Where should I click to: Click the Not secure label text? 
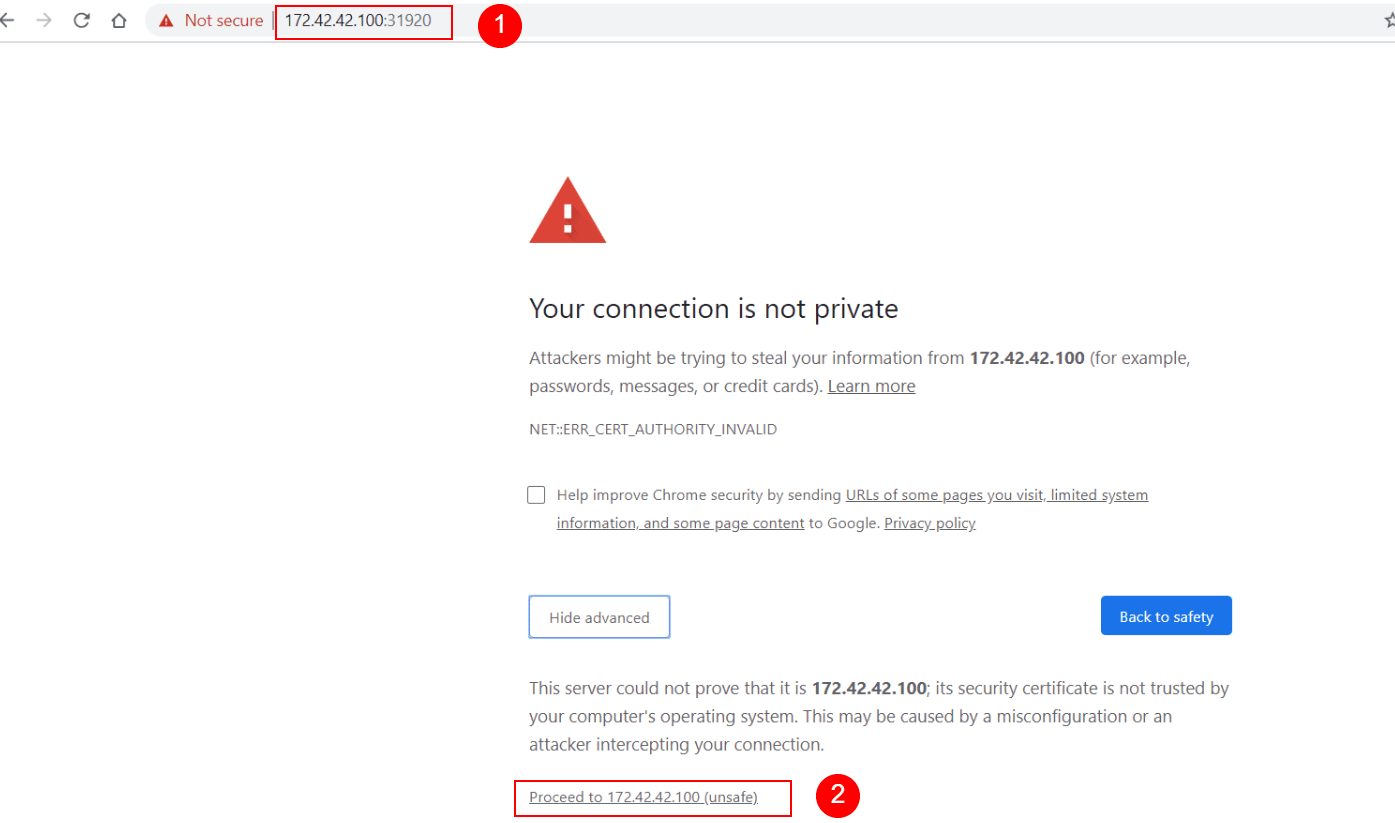tap(224, 21)
